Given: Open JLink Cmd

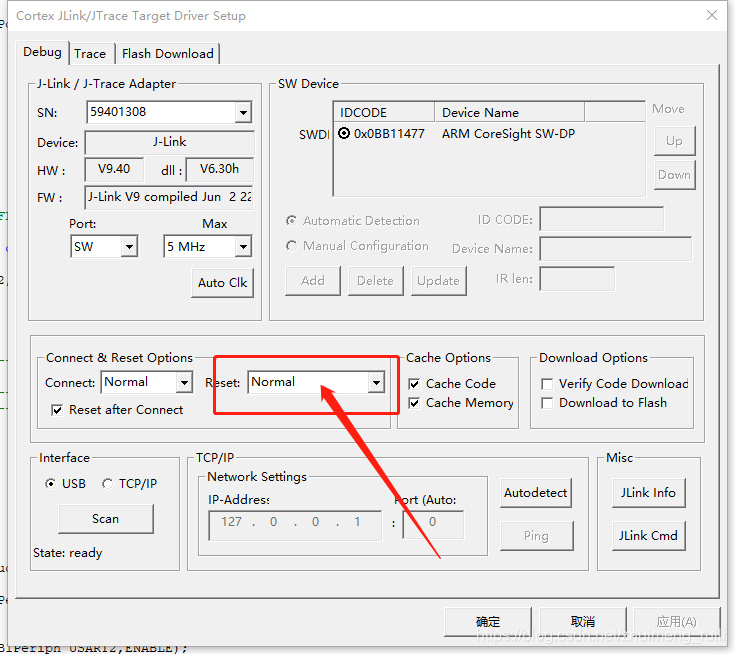Looking at the screenshot, I should point(648,535).
